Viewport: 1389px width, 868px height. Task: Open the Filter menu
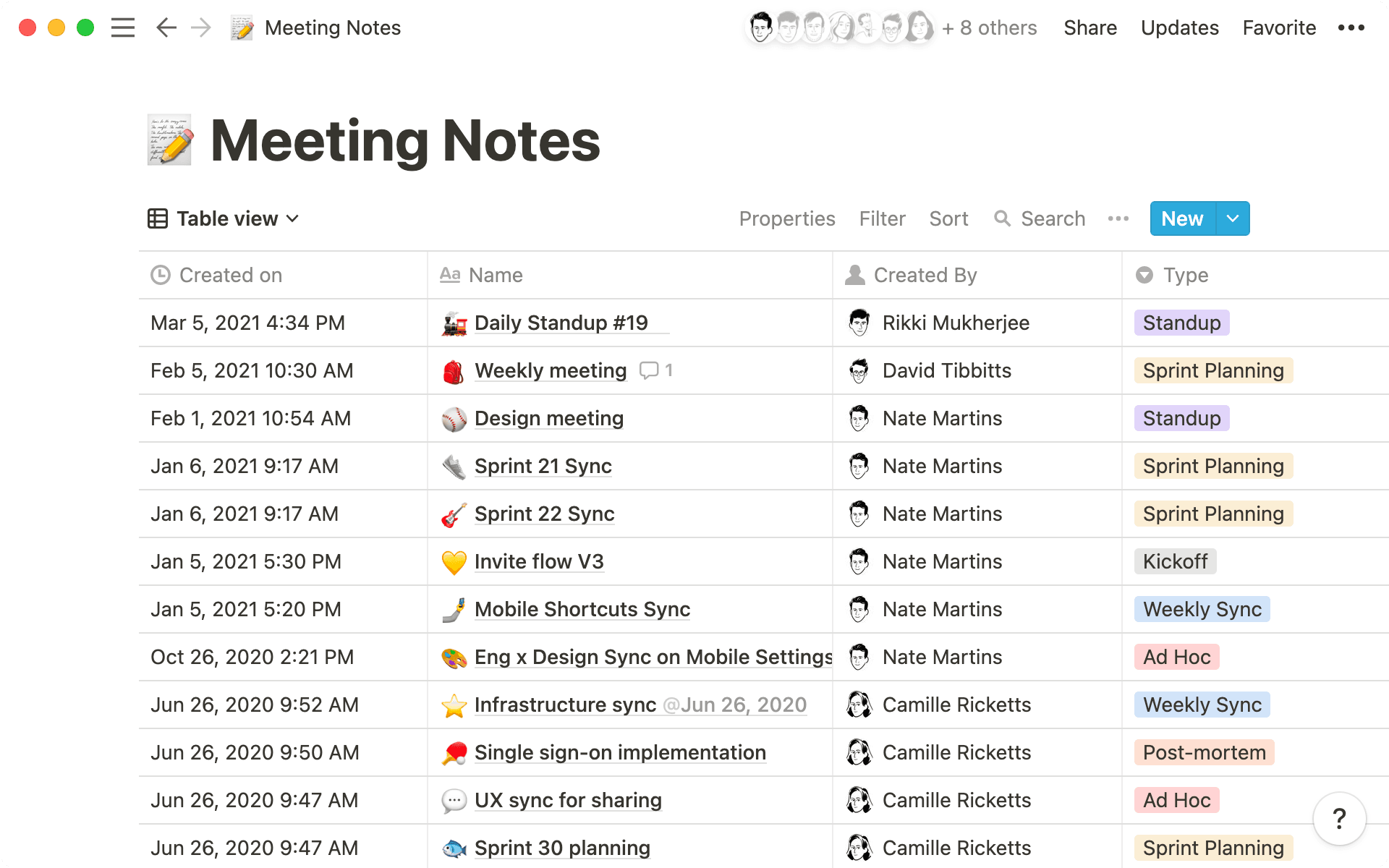pyautogui.click(x=882, y=218)
